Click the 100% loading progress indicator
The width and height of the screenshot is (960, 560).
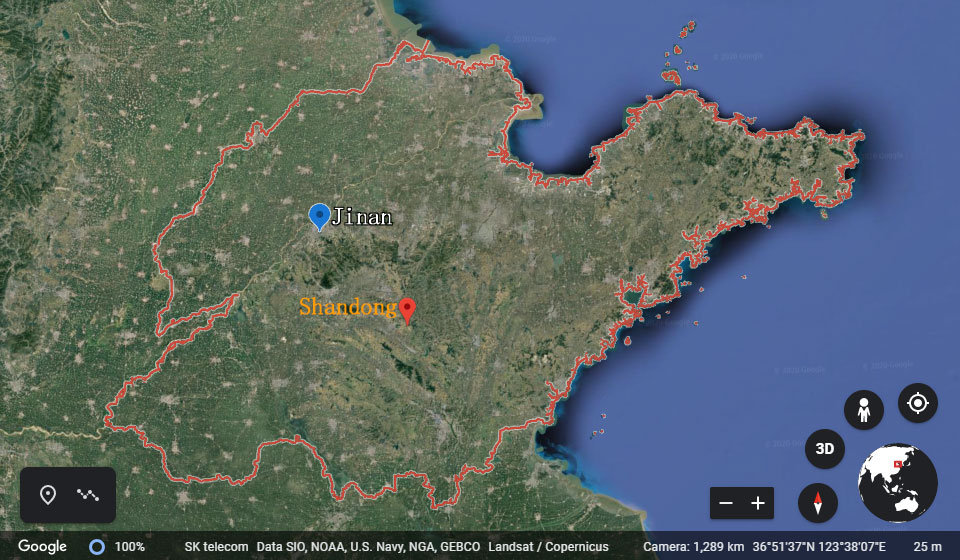tap(117, 547)
